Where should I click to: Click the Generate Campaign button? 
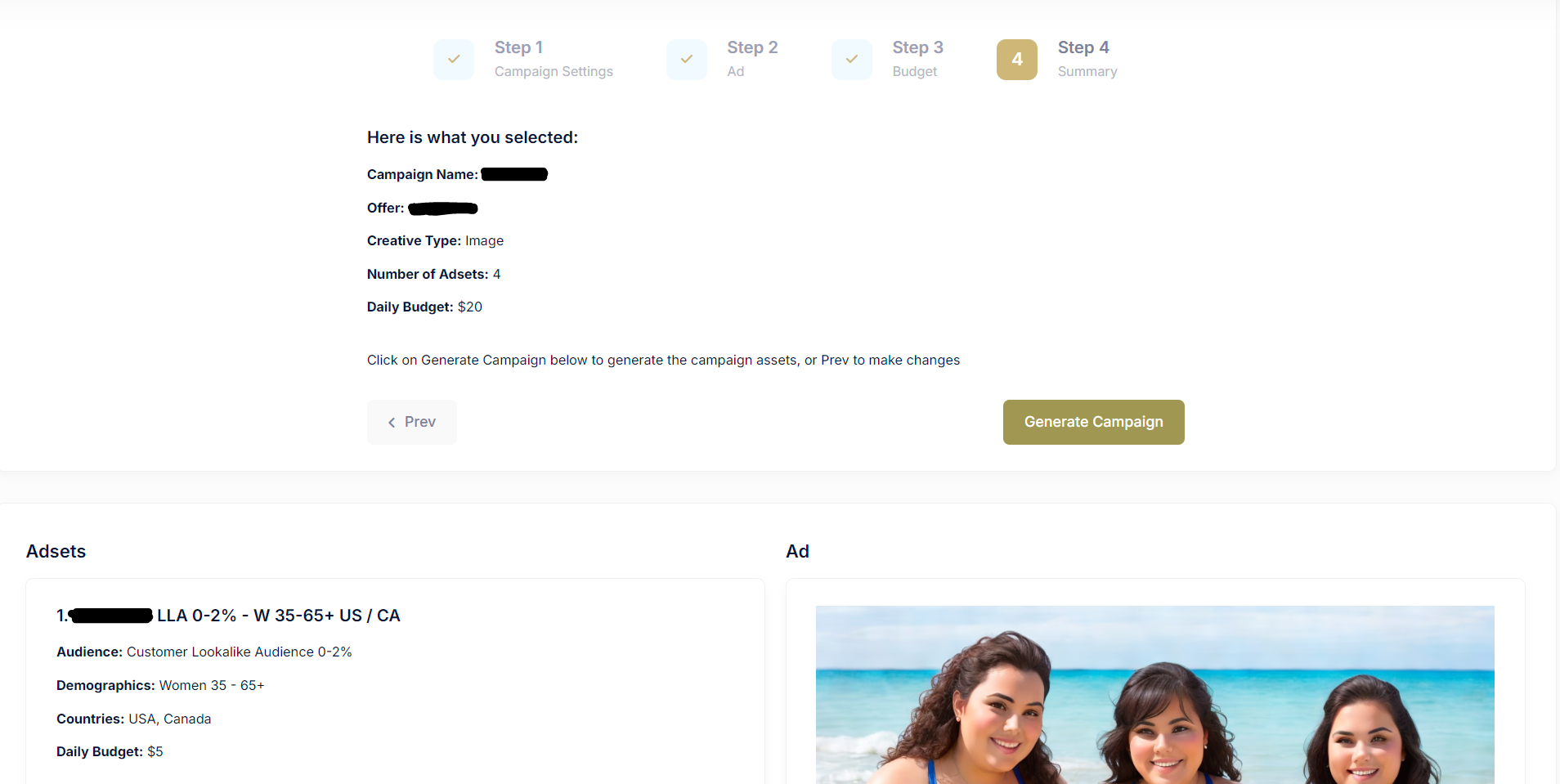tap(1094, 422)
